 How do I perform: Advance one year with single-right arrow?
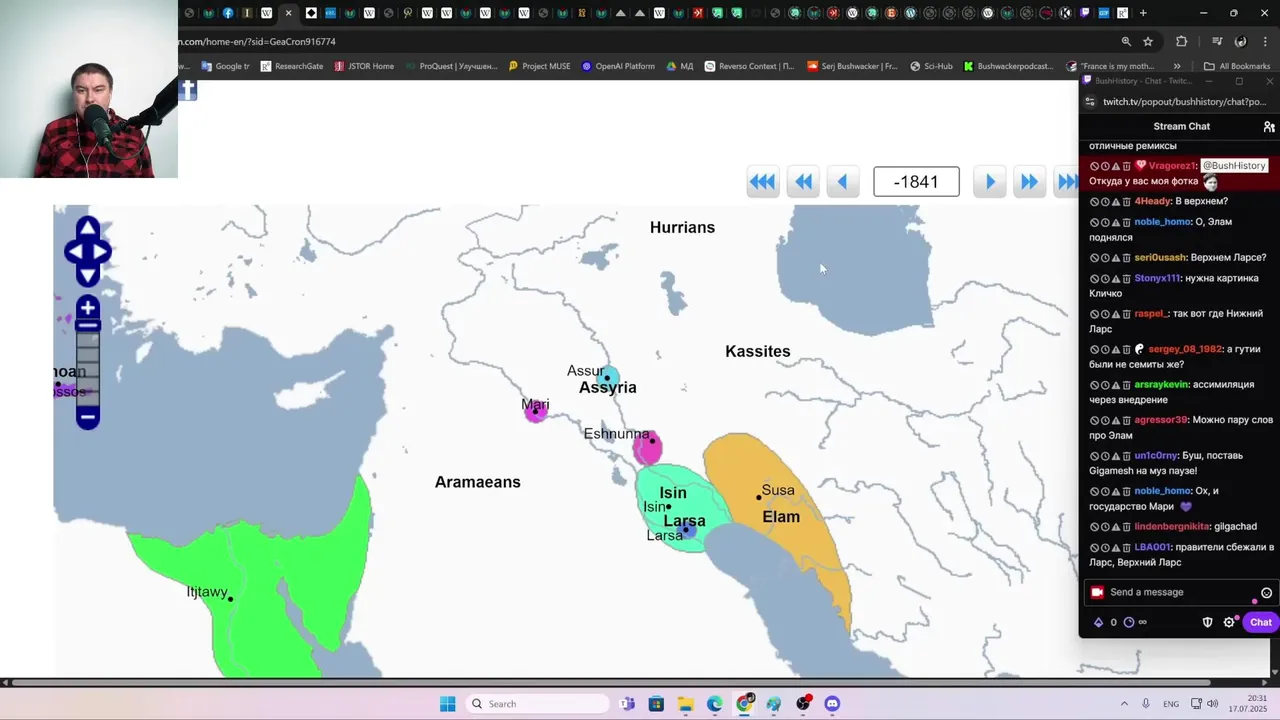coord(990,181)
